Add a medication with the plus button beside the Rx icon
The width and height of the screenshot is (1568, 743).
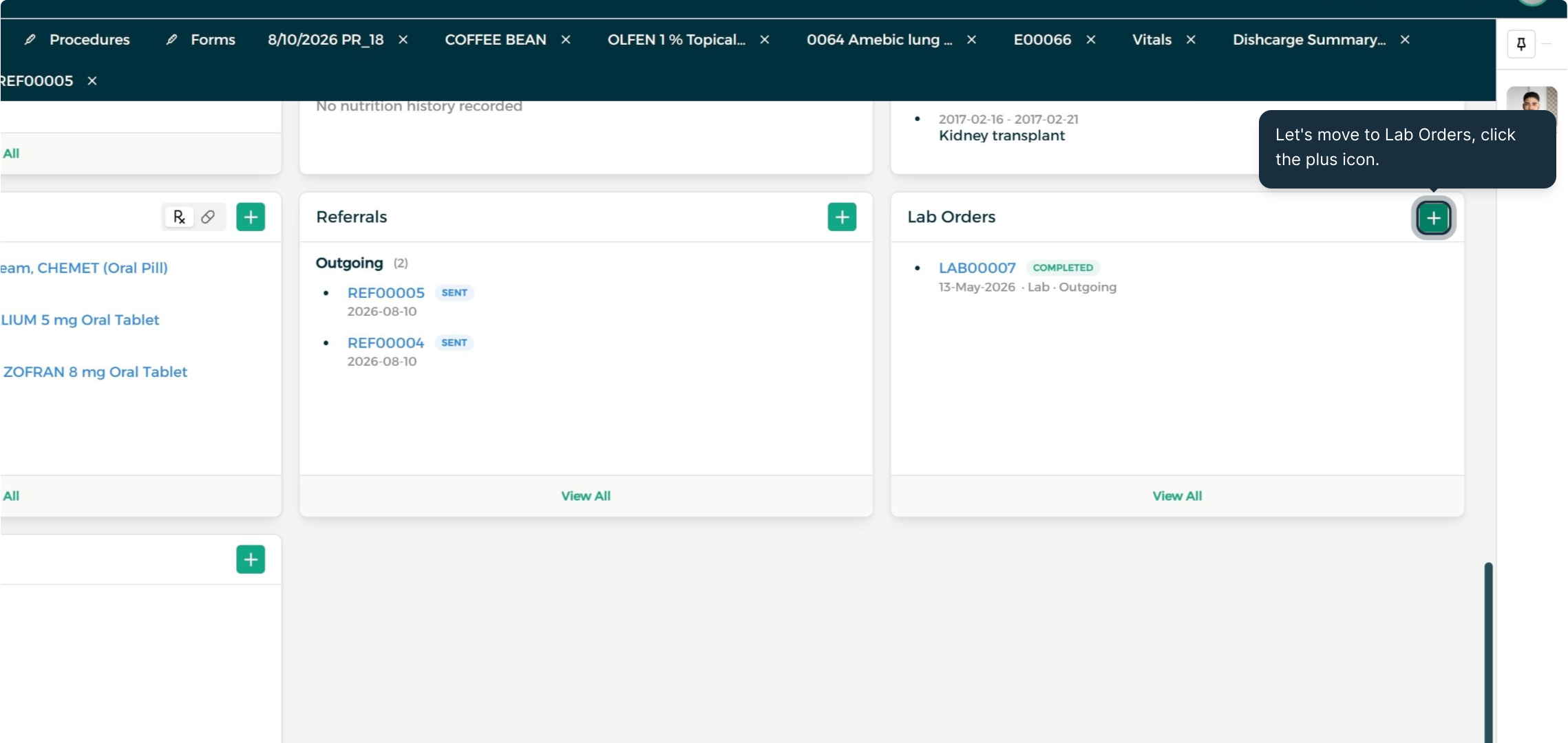251,217
